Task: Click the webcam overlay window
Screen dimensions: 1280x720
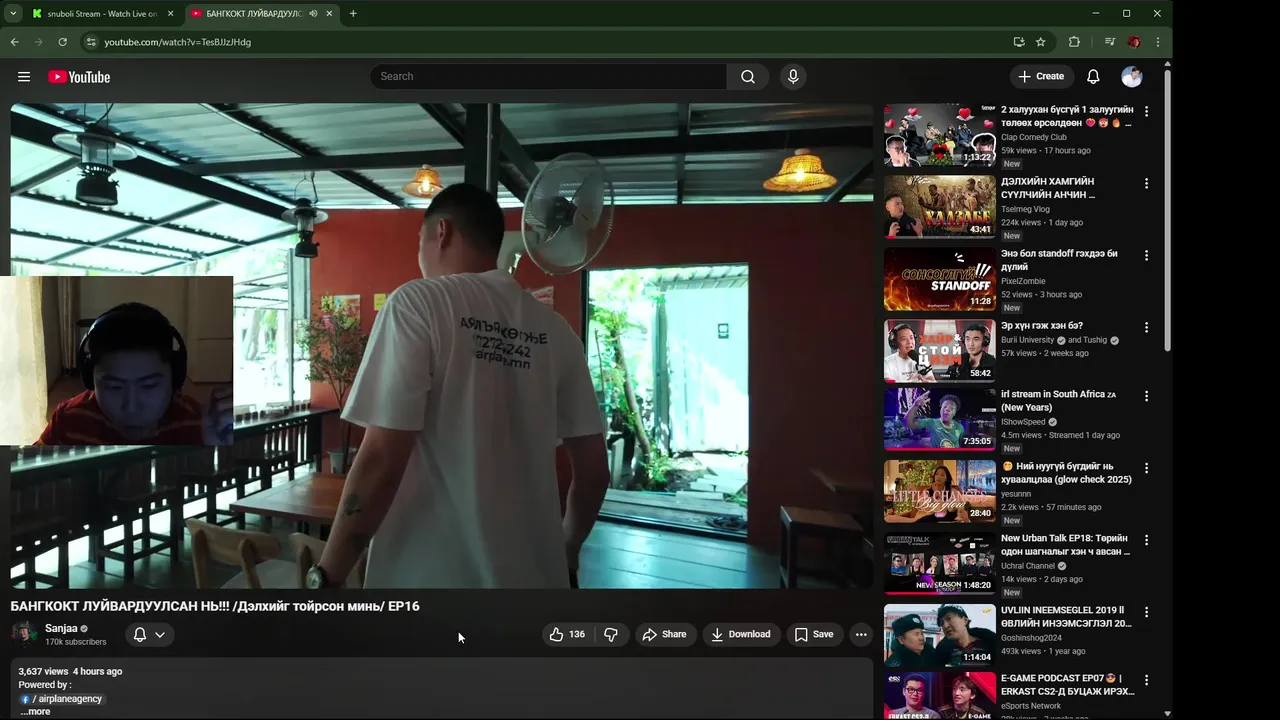Action: pyautogui.click(x=117, y=360)
